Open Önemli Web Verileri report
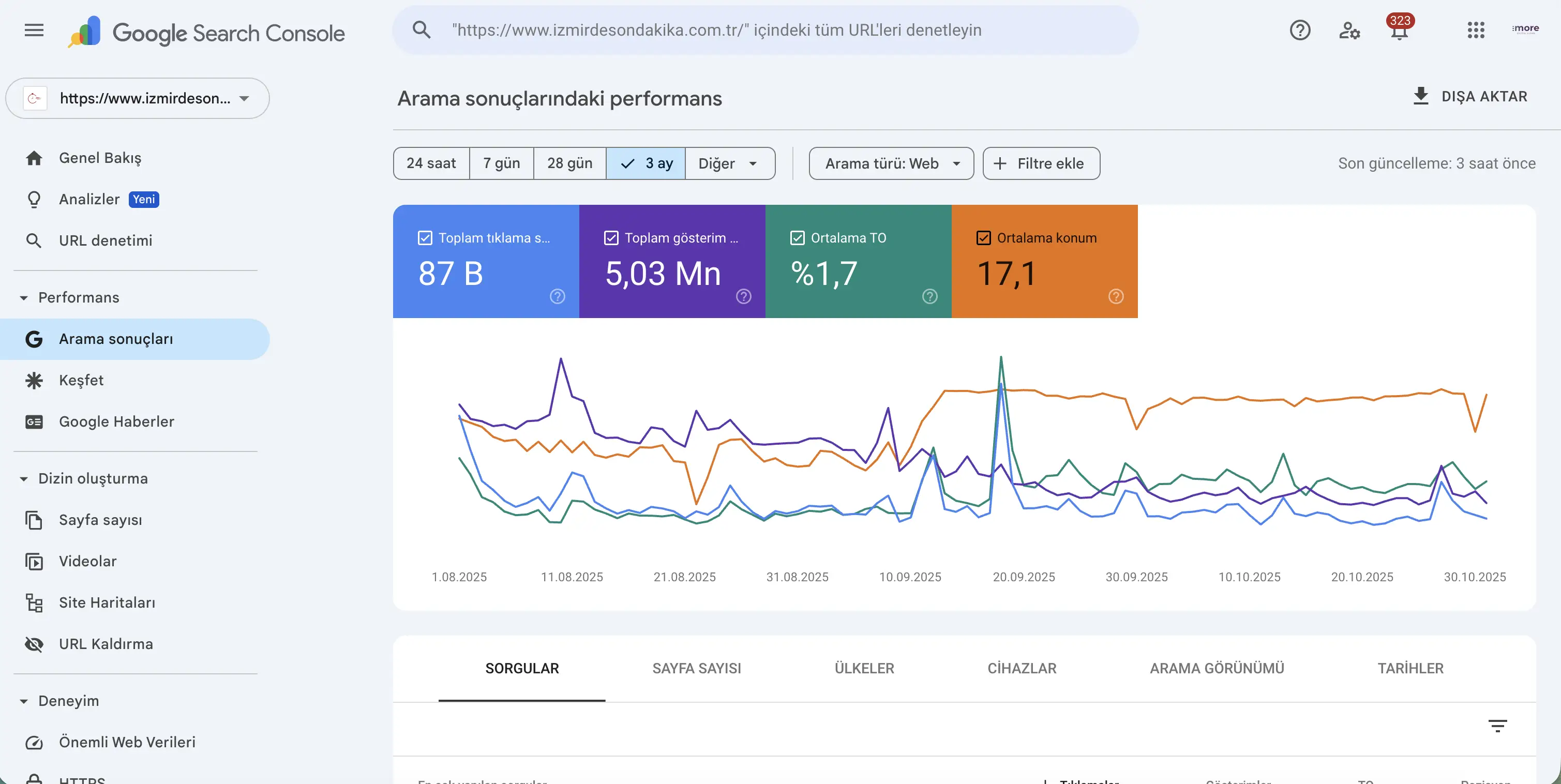The width and height of the screenshot is (1561, 784). (x=127, y=742)
